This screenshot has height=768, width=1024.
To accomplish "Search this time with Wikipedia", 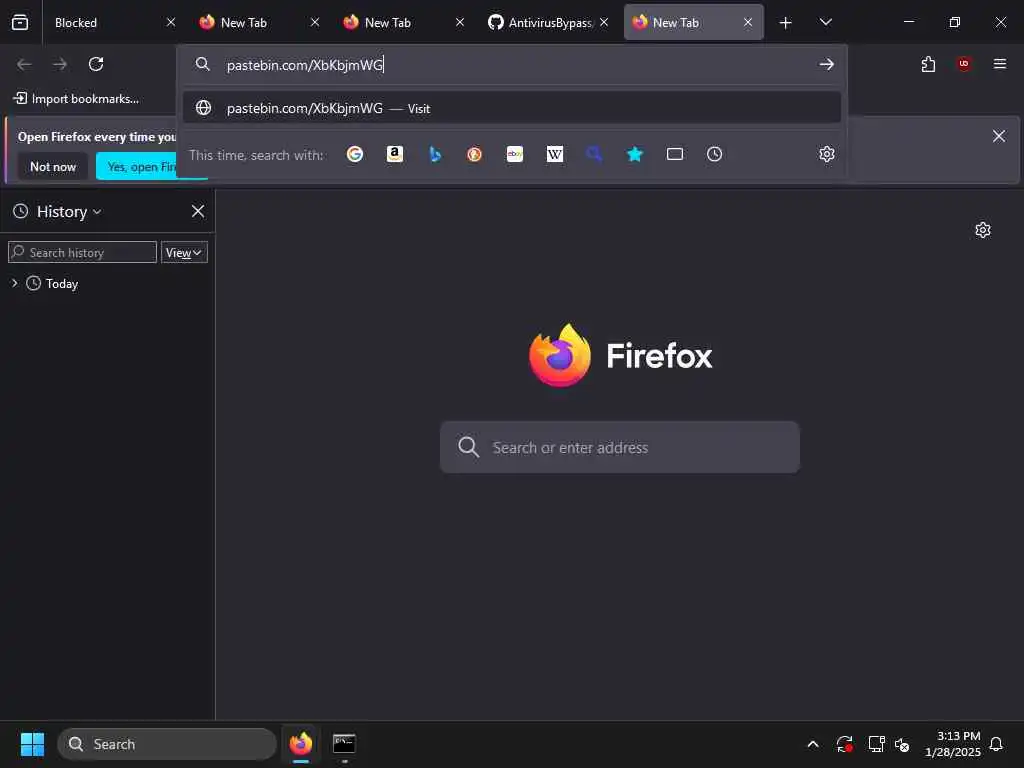I will coord(554,154).
